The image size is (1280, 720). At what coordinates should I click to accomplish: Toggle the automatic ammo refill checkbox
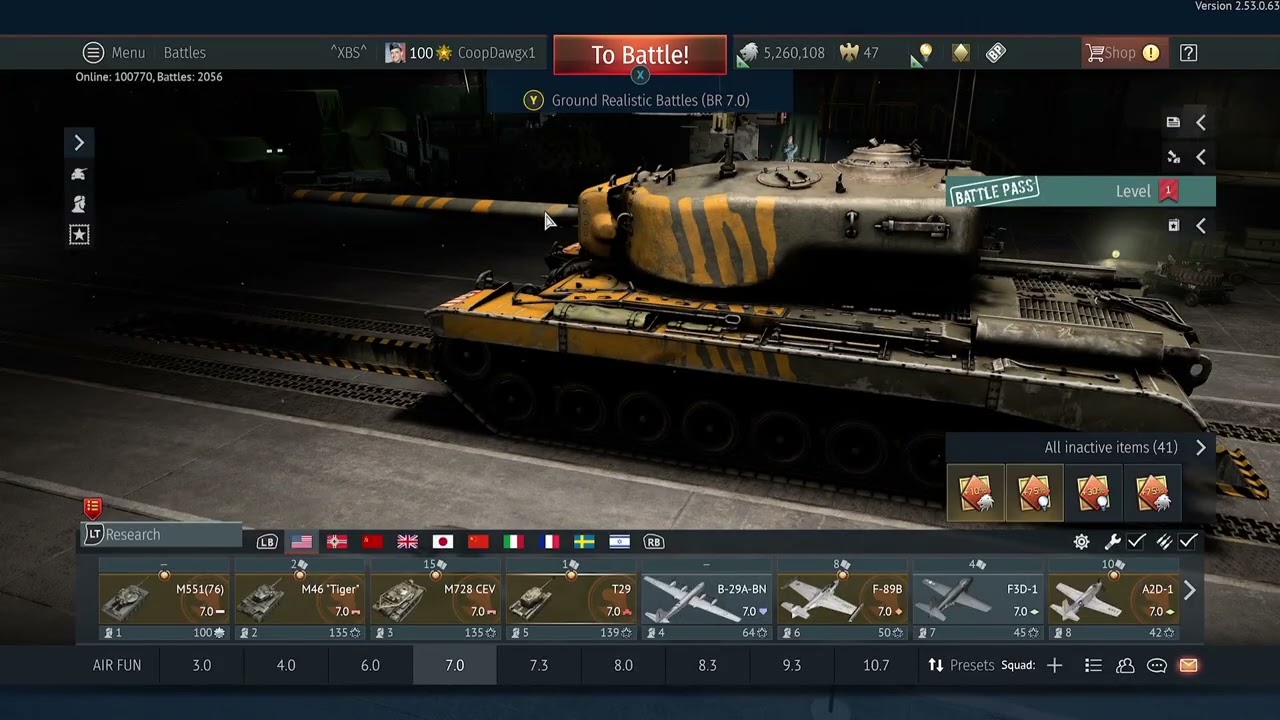click(x=1188, y=541)
